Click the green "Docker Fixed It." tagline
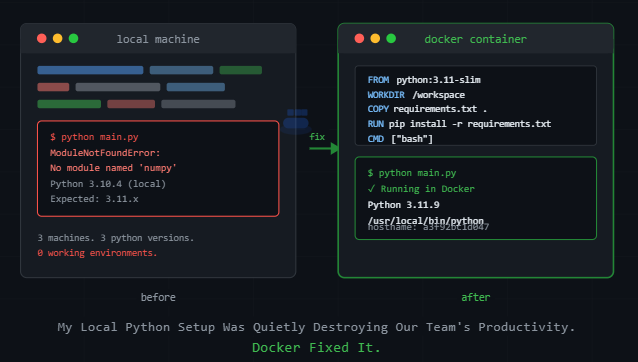Image resolution: width=638 pixels, height=362 pixels. click(x=316, y=348)
